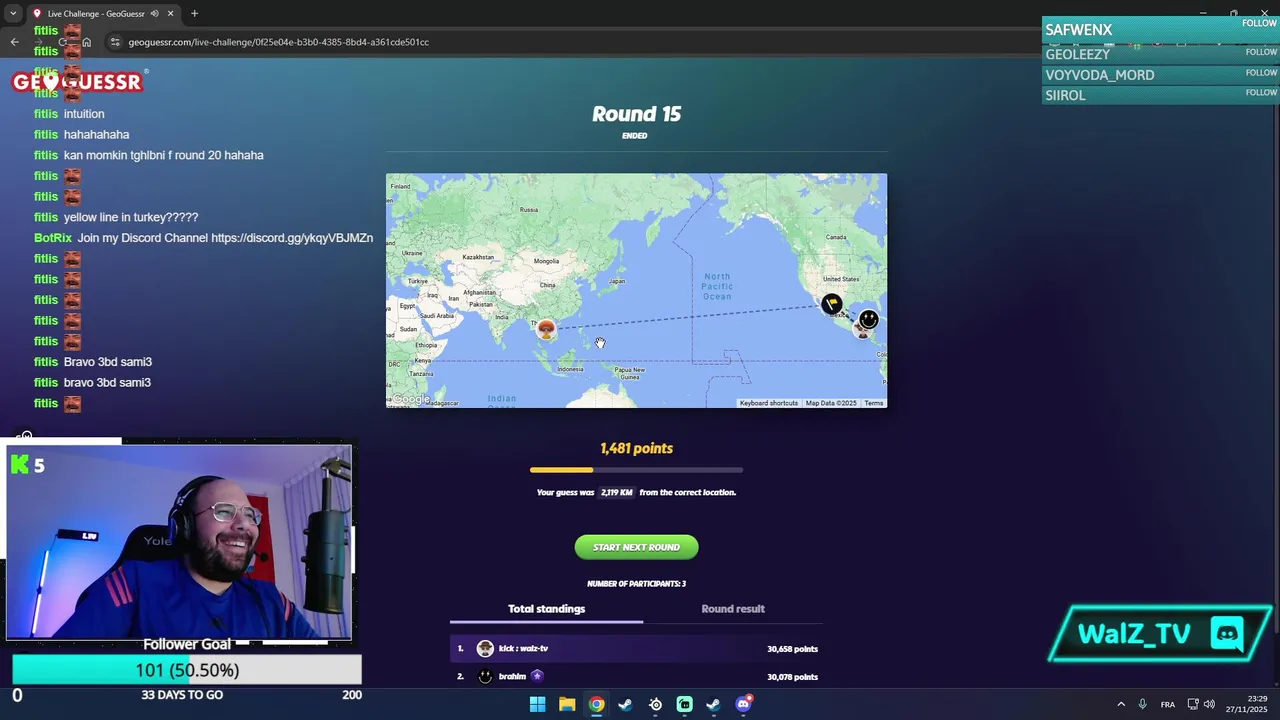This screenshot has height=720, width=1280.
Task: Open the green Streamlabs icon in the taskbar
Action: (684, 704)
